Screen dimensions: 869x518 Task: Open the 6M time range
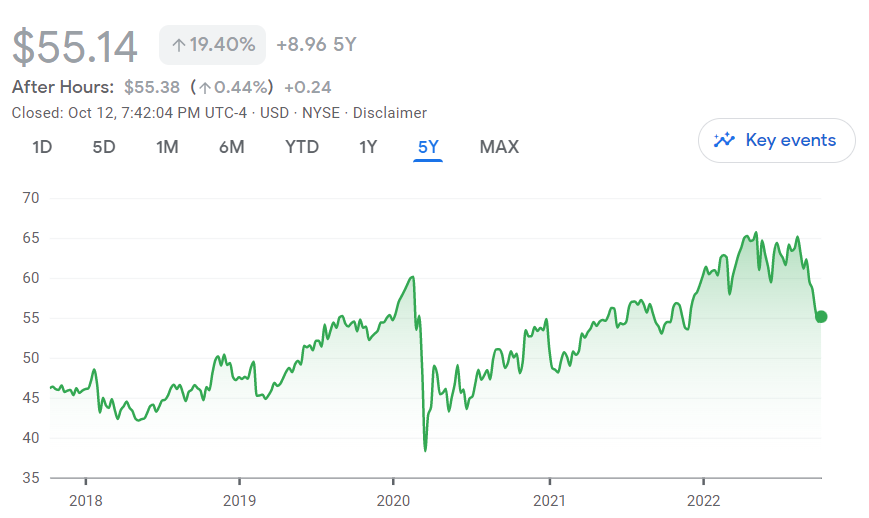coord(231,147)
